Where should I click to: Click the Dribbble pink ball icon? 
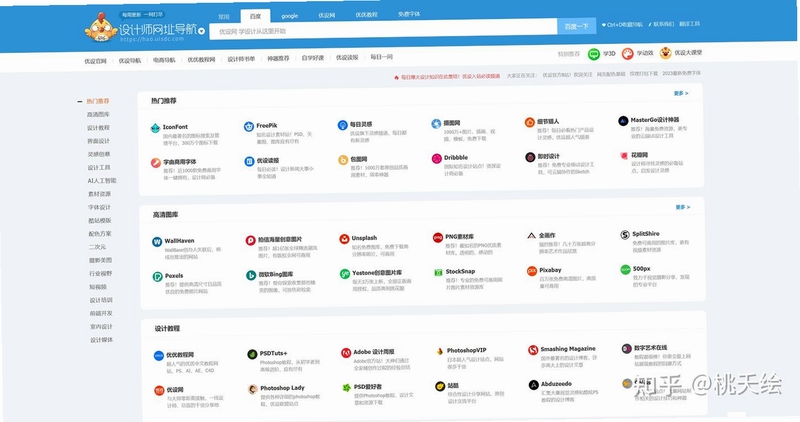point(437,159)
